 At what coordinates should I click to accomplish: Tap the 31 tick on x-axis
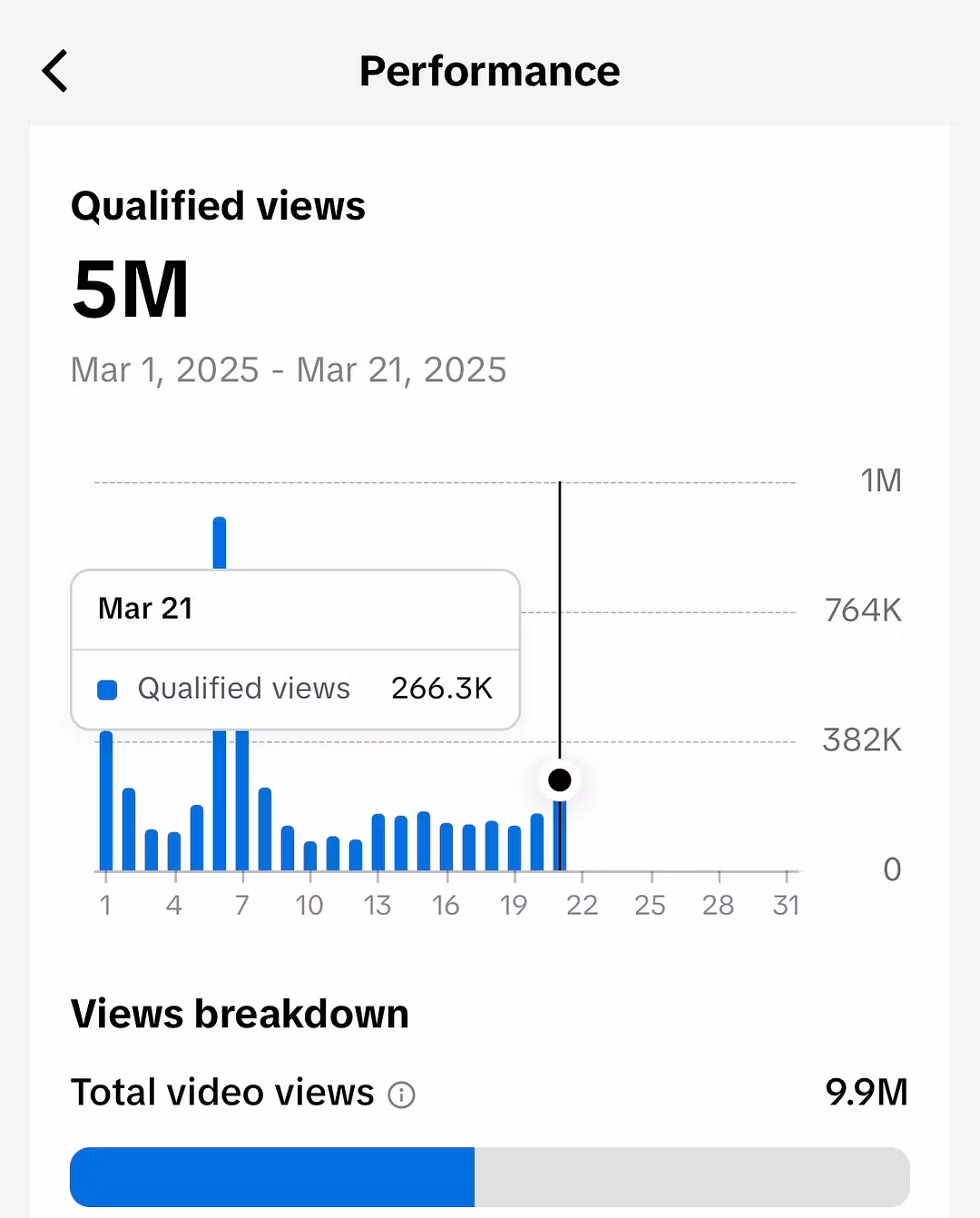(x=787, y=905)
